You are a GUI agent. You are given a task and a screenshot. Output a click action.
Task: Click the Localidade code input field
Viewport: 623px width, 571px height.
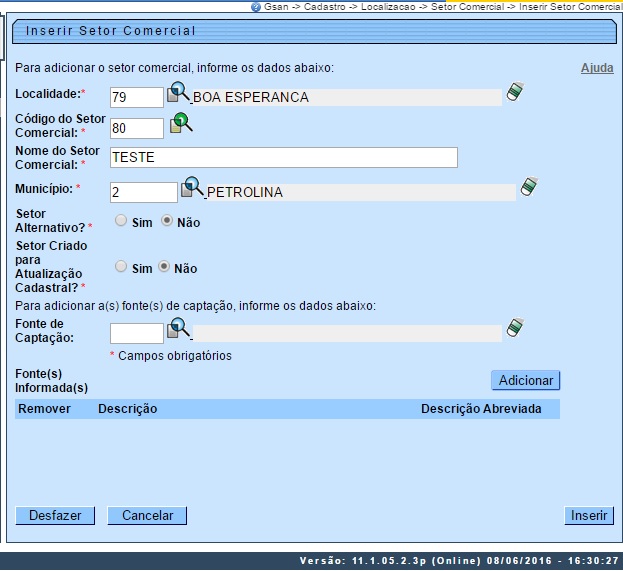click(136, 97)
